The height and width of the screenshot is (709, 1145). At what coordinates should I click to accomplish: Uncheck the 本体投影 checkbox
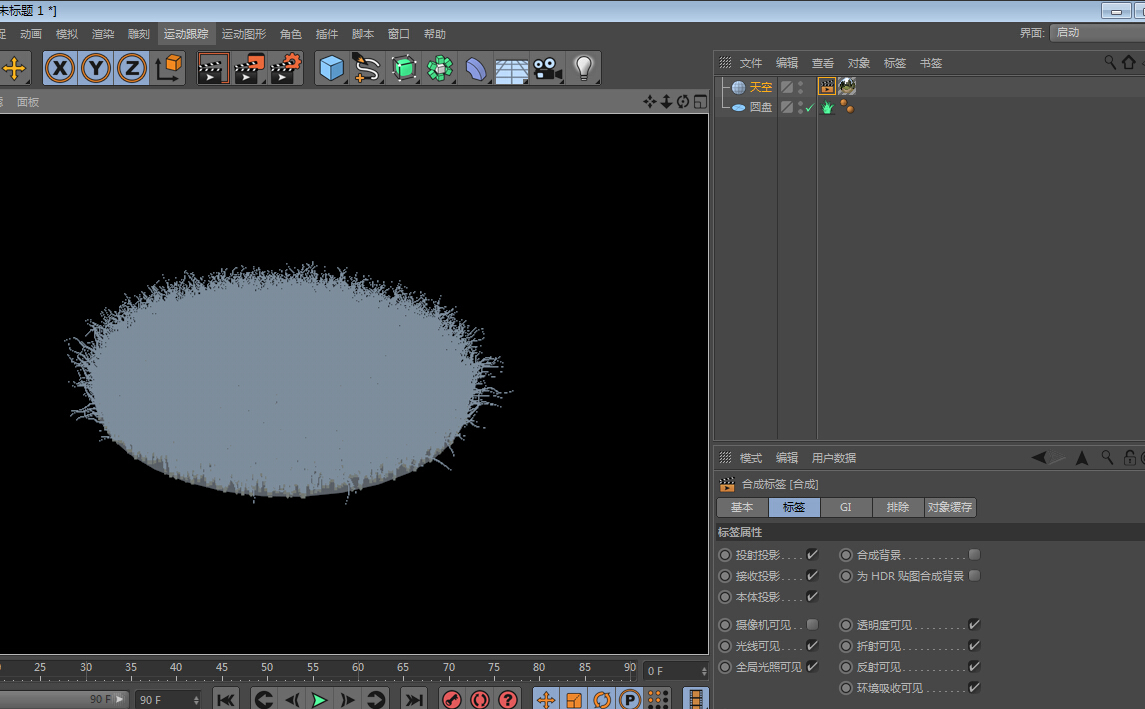click(x=812, y=597)
